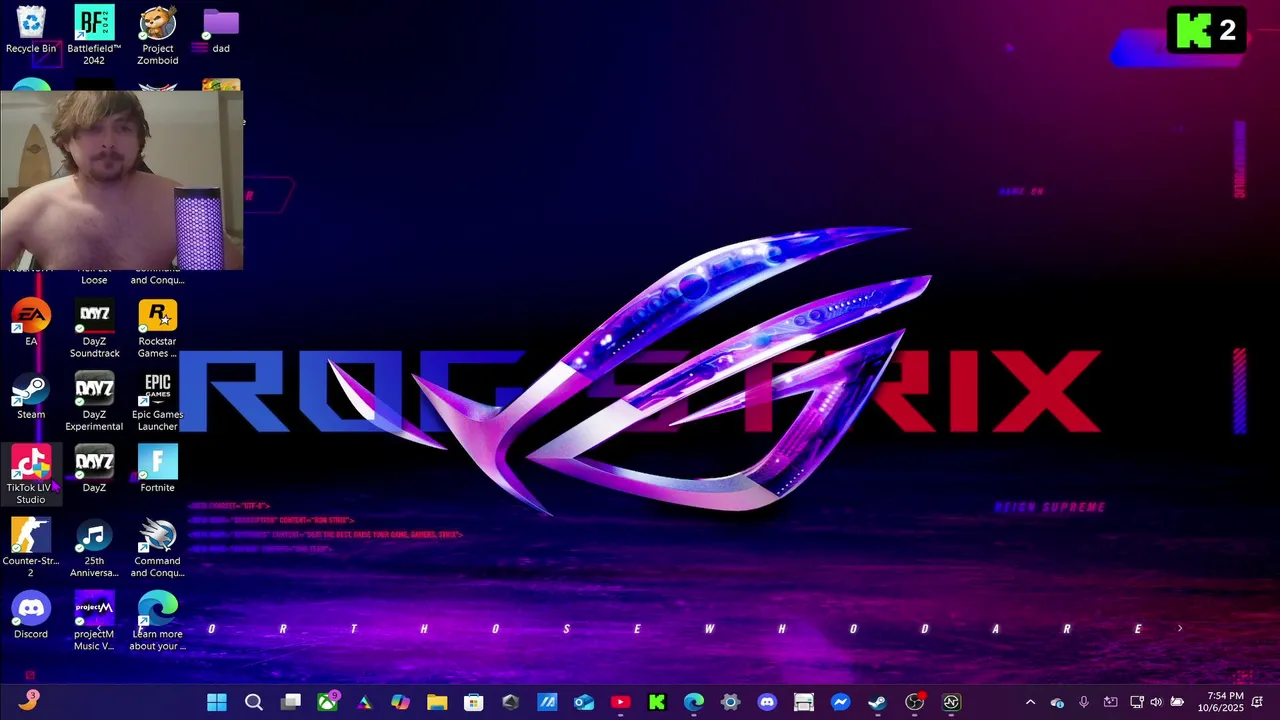Open the notifications bell in the tray

(1258, 702)
